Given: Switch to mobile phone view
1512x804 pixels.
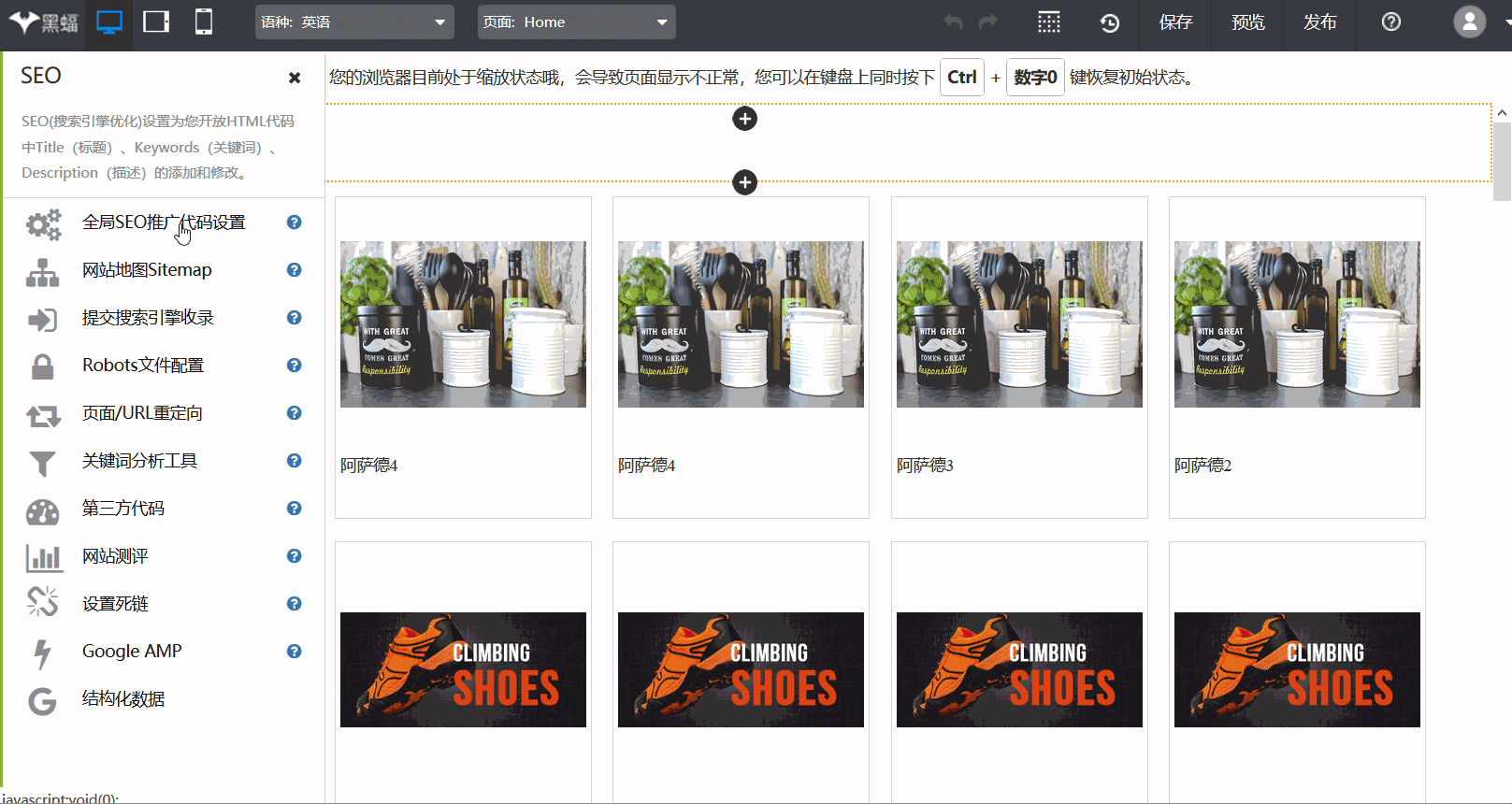Looking at the screenshot, I should (x=203, y=22).
